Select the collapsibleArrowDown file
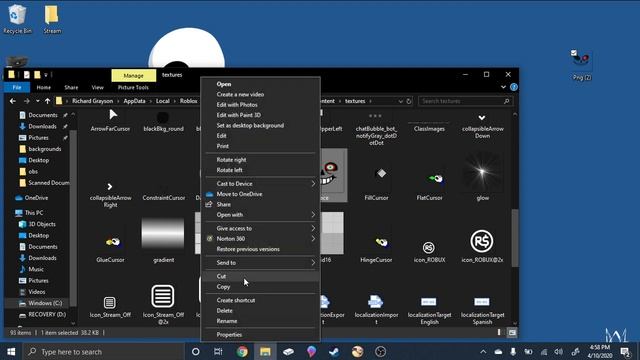This screenshot has height=360, width=640. tap(482, 125)
